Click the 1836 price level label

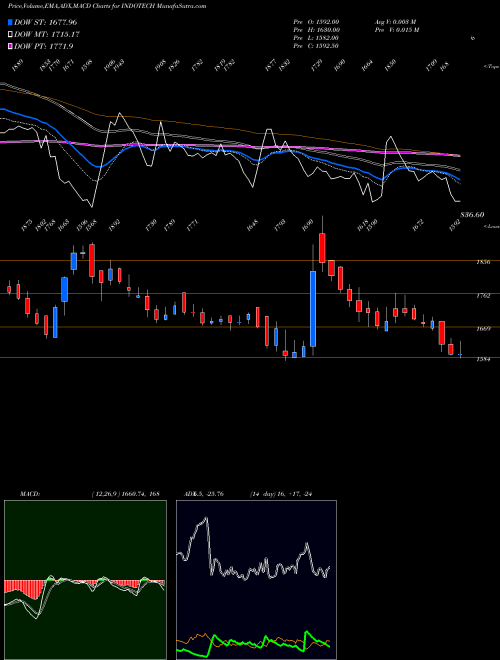click(x=483, y=262)
